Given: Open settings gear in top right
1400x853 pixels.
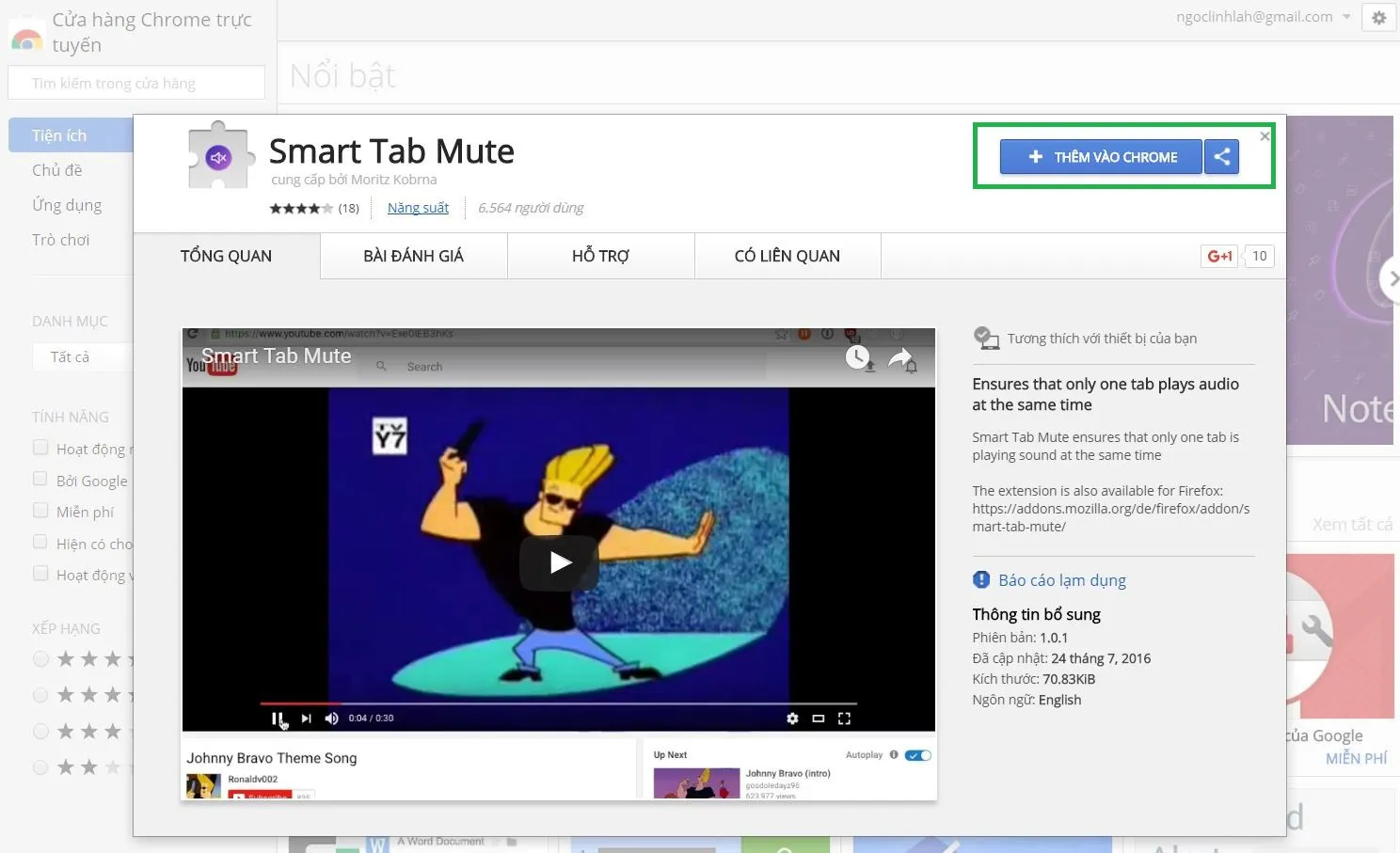Looking at the screenshot, I should pyautogui.click(x=1378, y=17).
